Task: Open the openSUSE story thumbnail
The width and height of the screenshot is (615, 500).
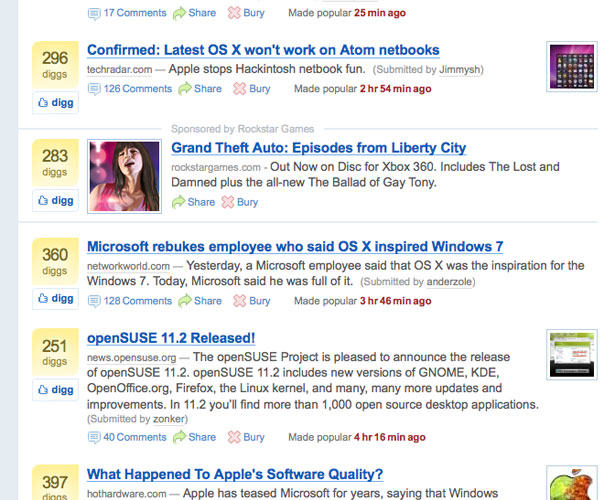Action: 572,355
